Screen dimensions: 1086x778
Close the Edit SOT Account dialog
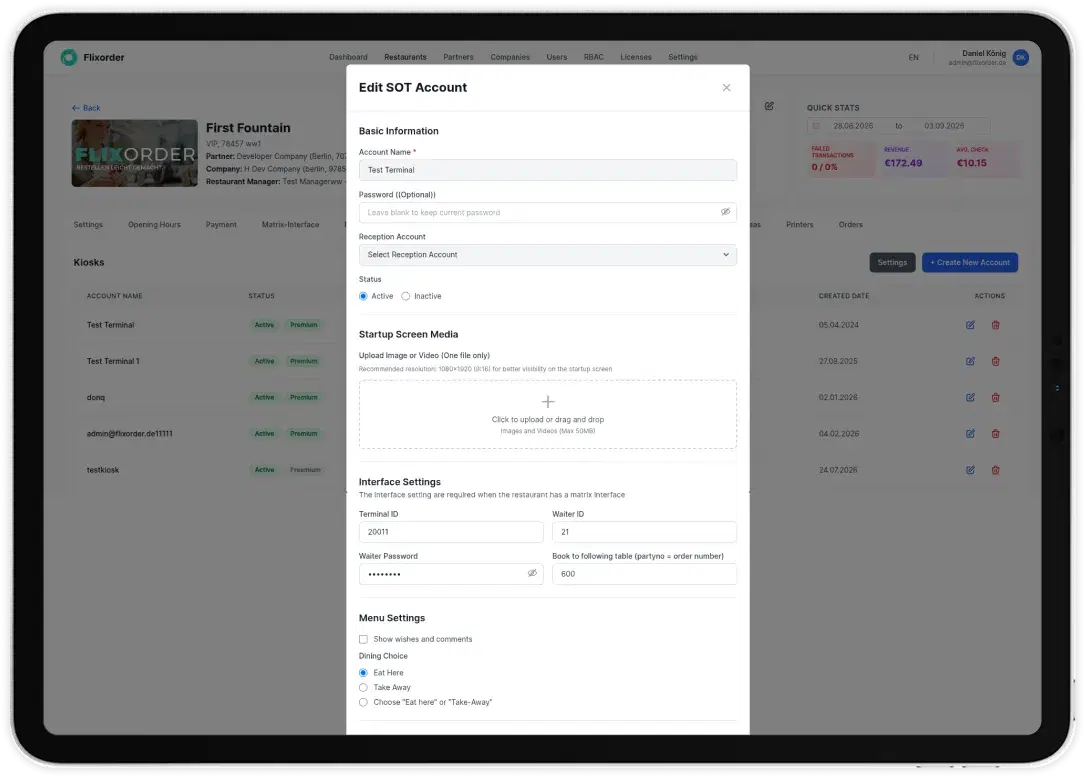727,87
